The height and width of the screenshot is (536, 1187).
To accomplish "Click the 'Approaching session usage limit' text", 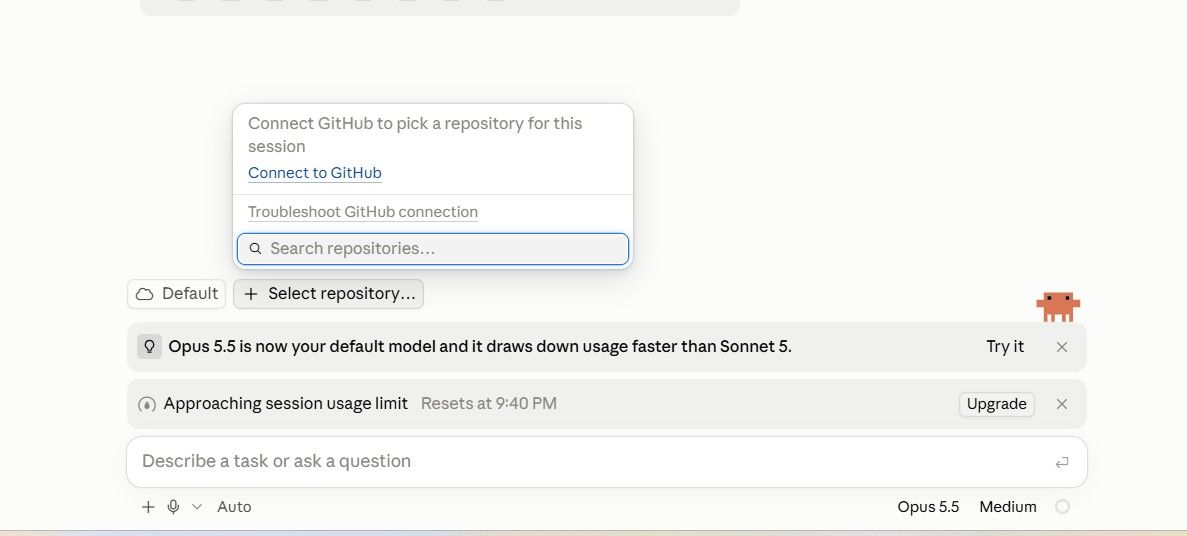I will [x=285, y=404].
